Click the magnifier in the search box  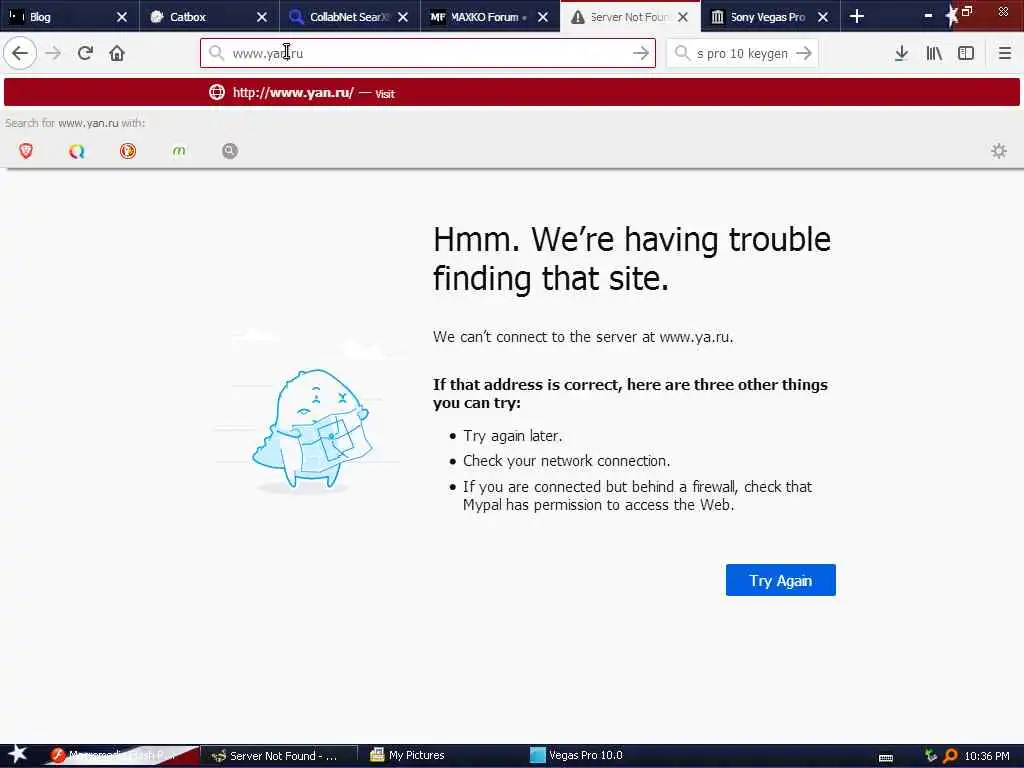point(682,53)
